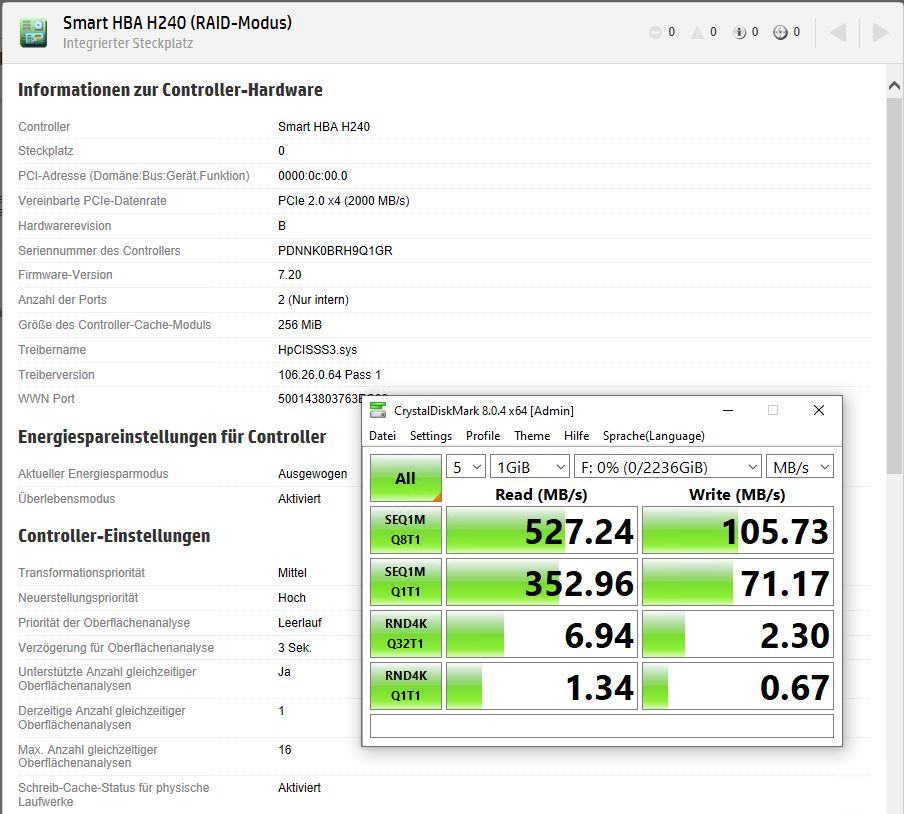Click the RND4K Q32T1 write result 2.30
This screenshot has width=904, height=814.
738,634
